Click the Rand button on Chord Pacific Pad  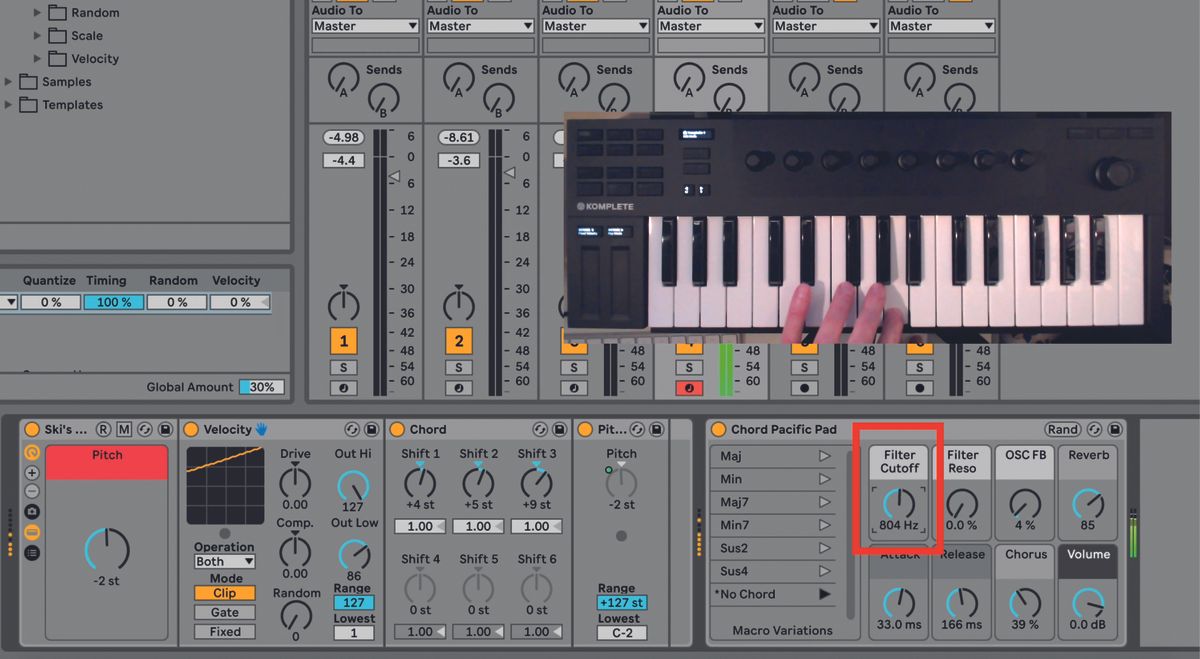[1063, 430]
